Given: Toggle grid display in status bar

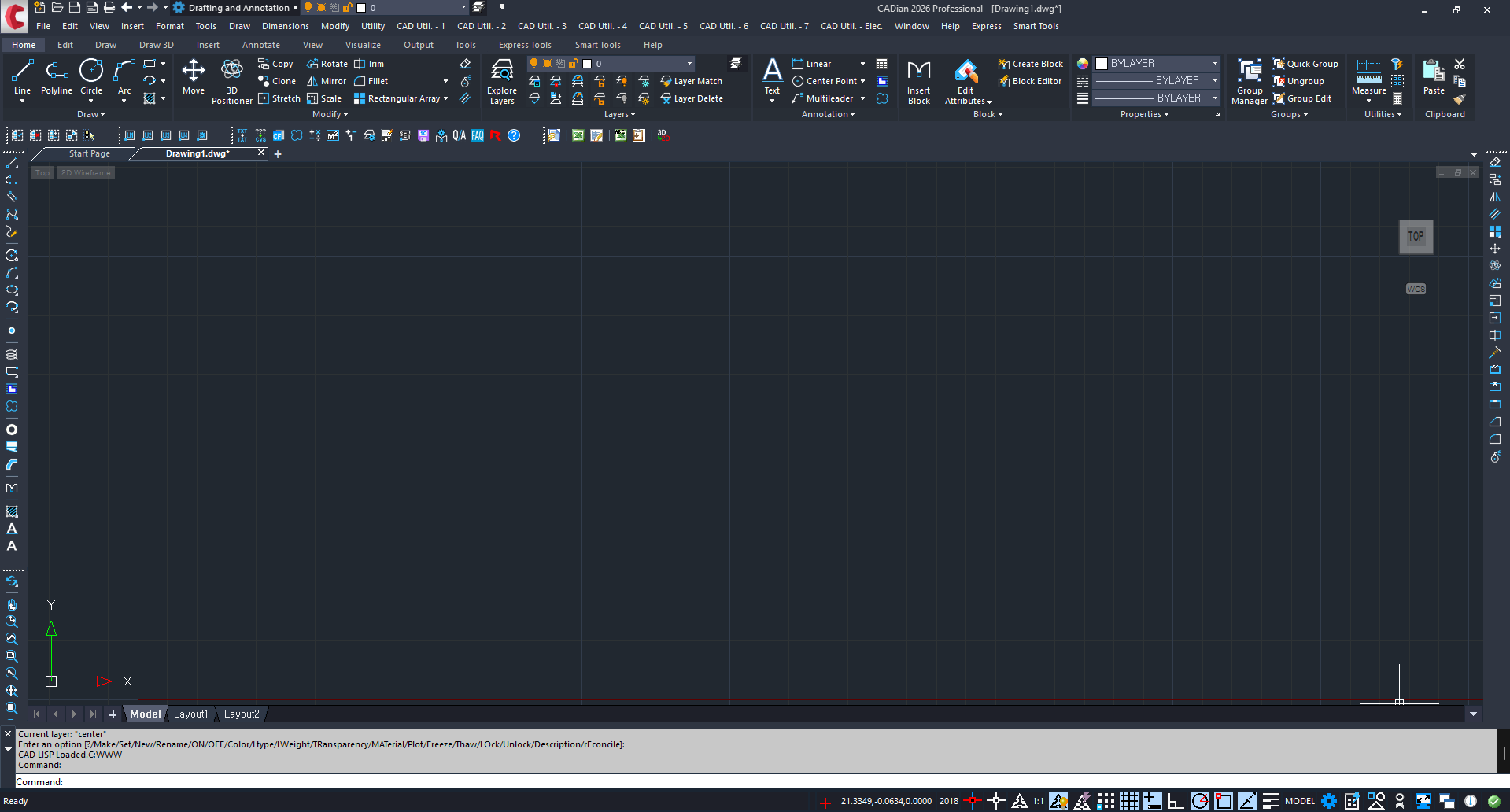Looking at the screenshot, I should tap(1129, 801).
